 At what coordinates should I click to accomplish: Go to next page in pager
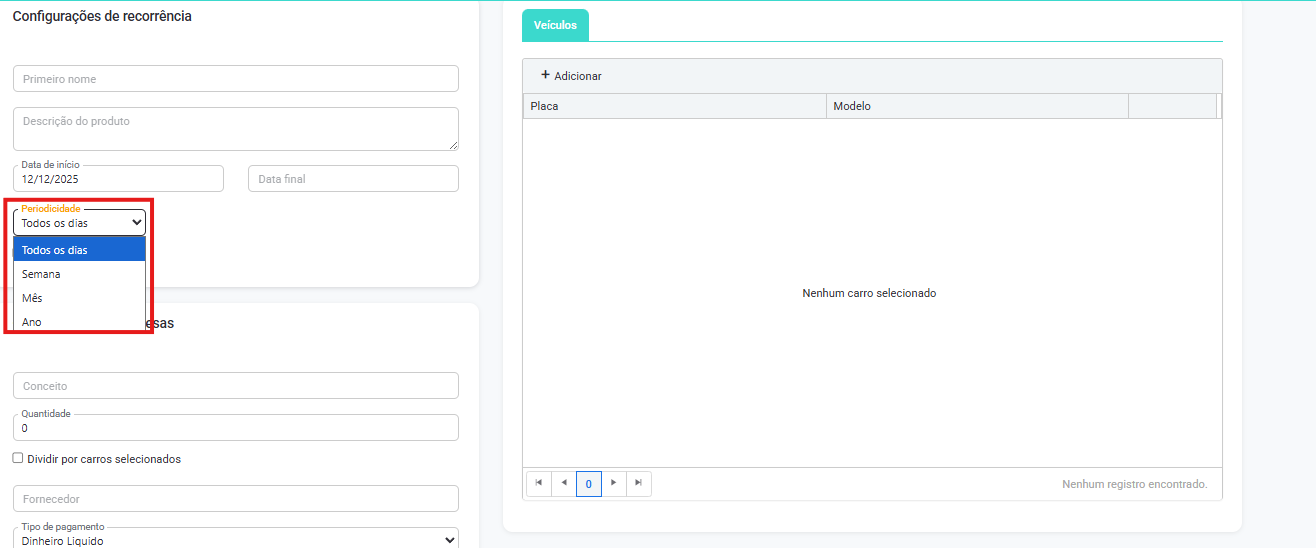(x=613, y=484)
